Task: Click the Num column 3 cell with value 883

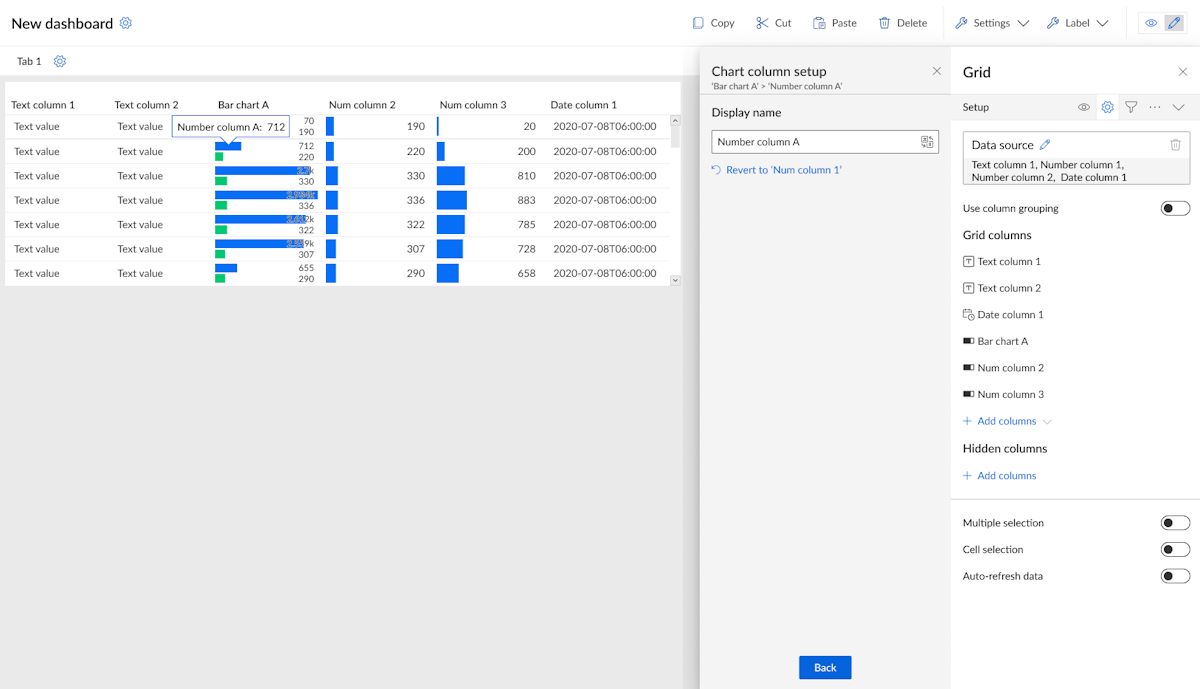Action: 487,200
